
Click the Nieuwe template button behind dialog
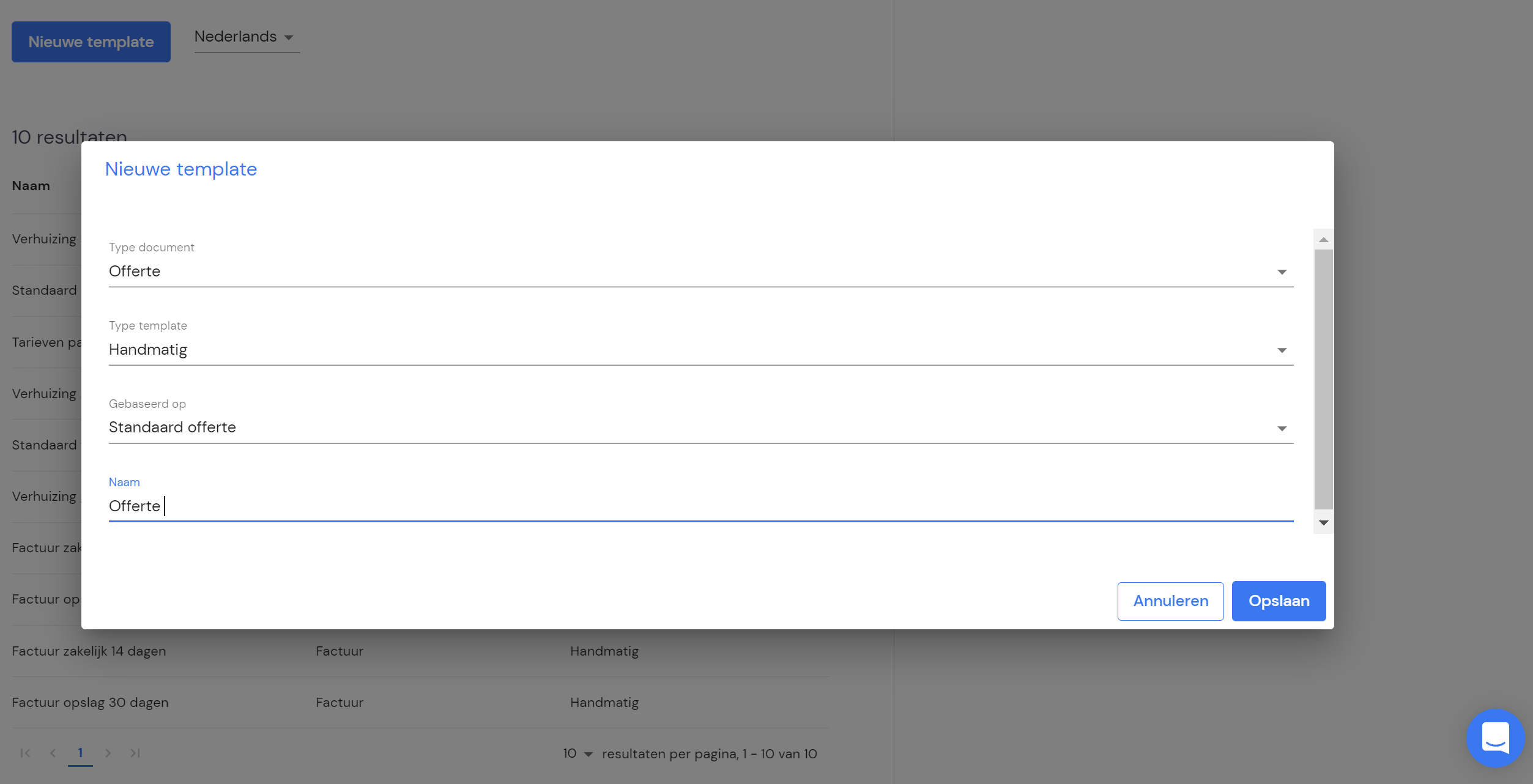tap(91, 42)
